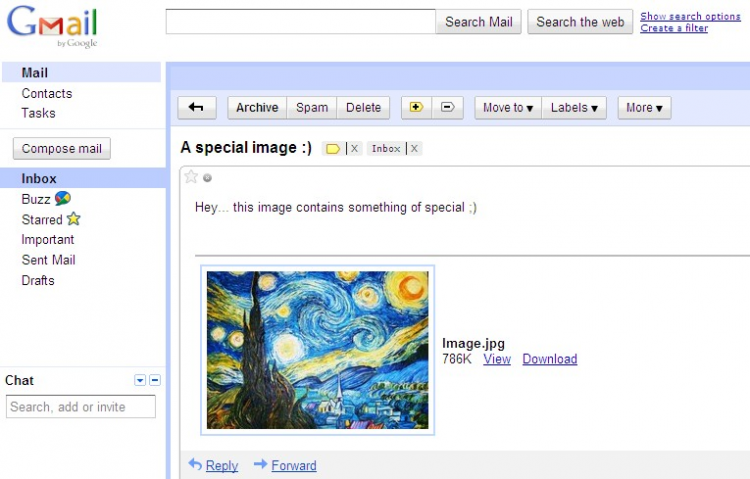Mark message as not important with minus icon
The image size is (750, 479).
[x=448, y=108]
